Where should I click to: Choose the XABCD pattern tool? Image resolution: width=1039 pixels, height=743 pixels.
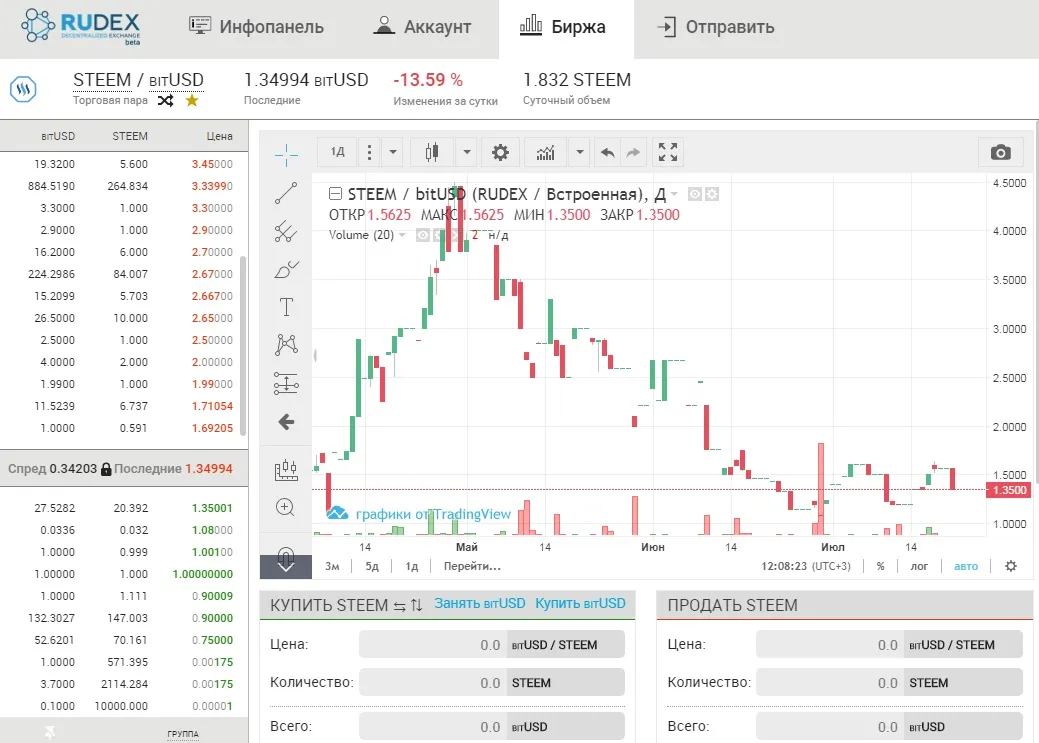[x=286, y=345]
